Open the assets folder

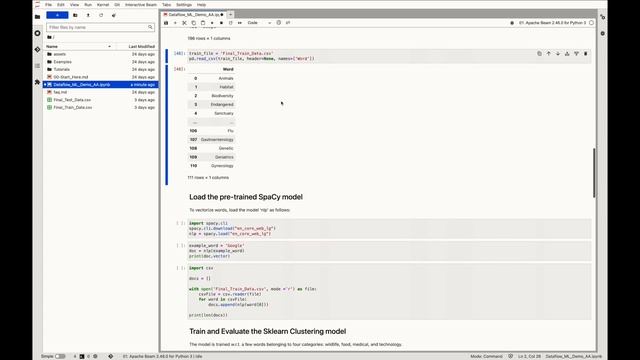point(100,54)
